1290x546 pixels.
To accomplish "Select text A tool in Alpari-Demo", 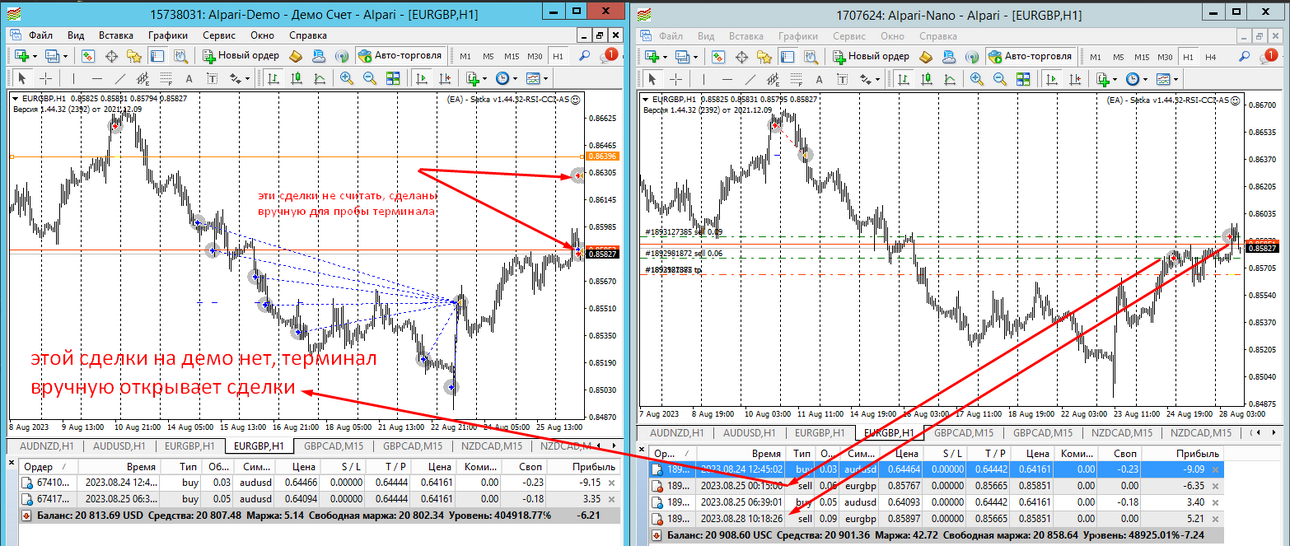I will tap(189, 79).
